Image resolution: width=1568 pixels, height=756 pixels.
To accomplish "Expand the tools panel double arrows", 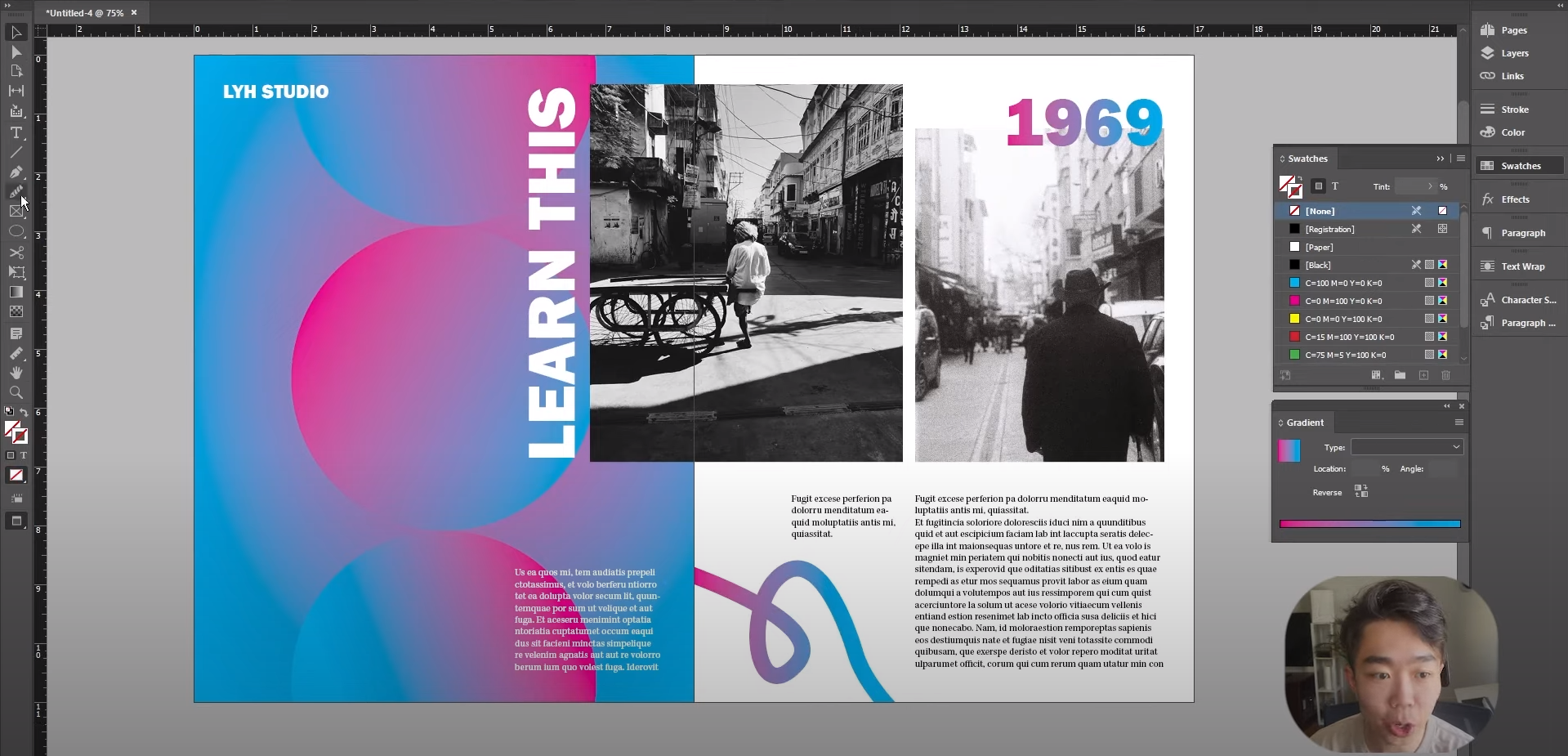I will [8, 5].
